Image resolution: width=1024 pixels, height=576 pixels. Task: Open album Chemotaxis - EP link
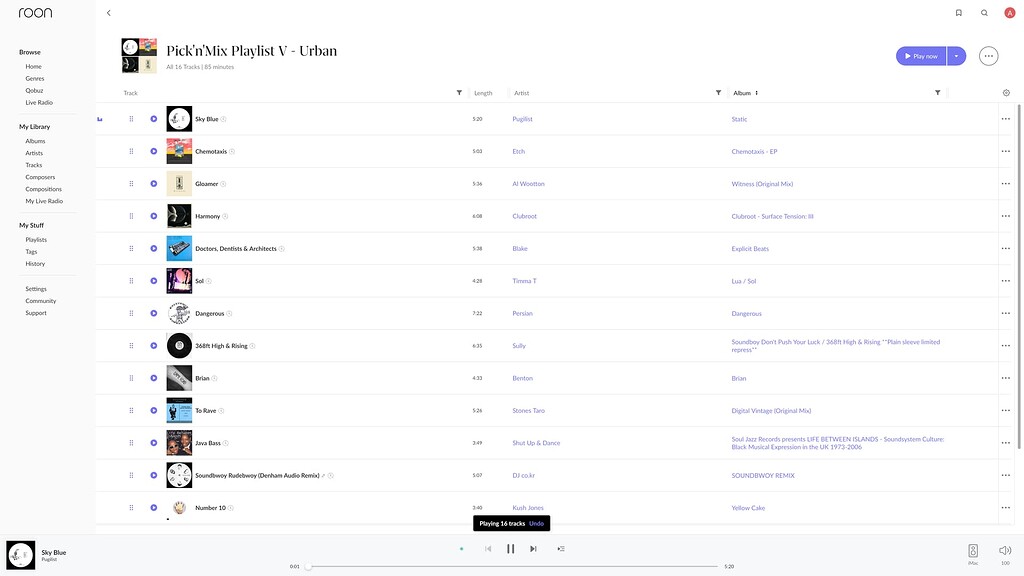(754, 152)
